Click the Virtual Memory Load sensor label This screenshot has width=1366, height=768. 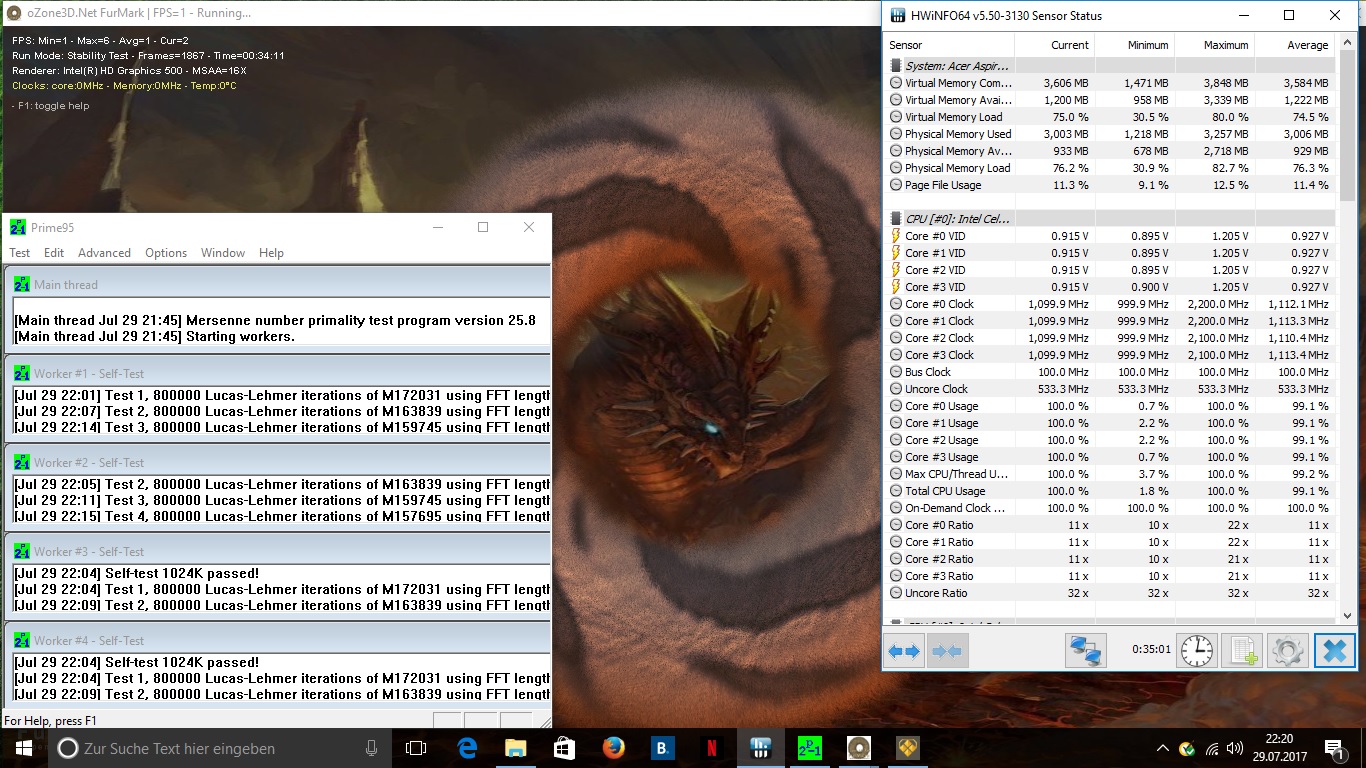pos(954,117)
